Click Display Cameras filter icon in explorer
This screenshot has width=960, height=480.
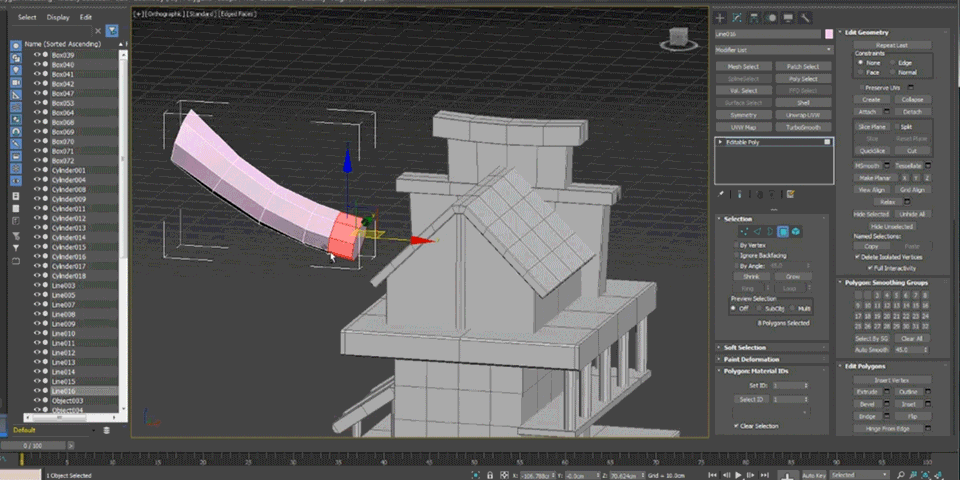(x=16, y=82)
